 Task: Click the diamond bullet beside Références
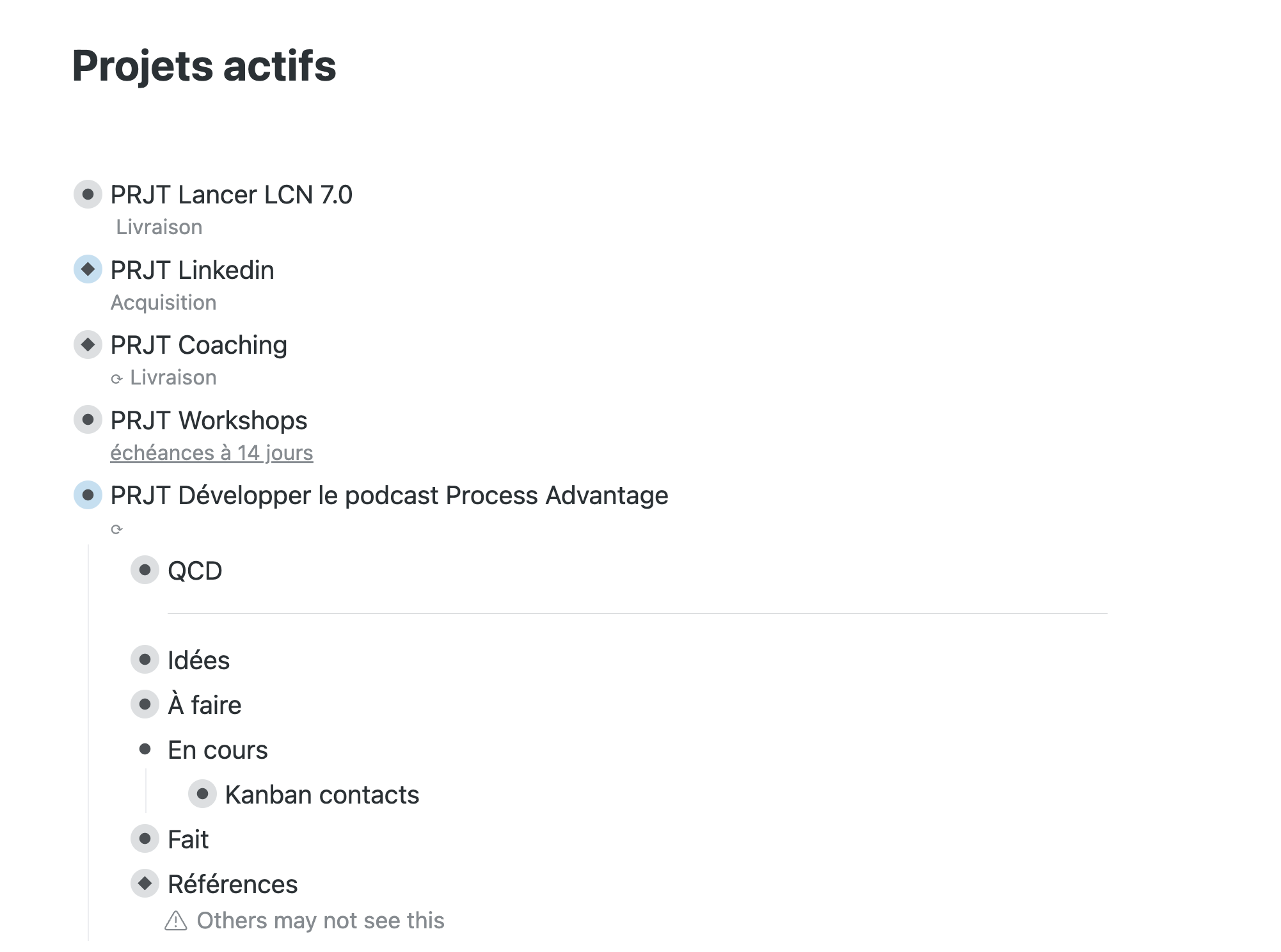point(145,884)
